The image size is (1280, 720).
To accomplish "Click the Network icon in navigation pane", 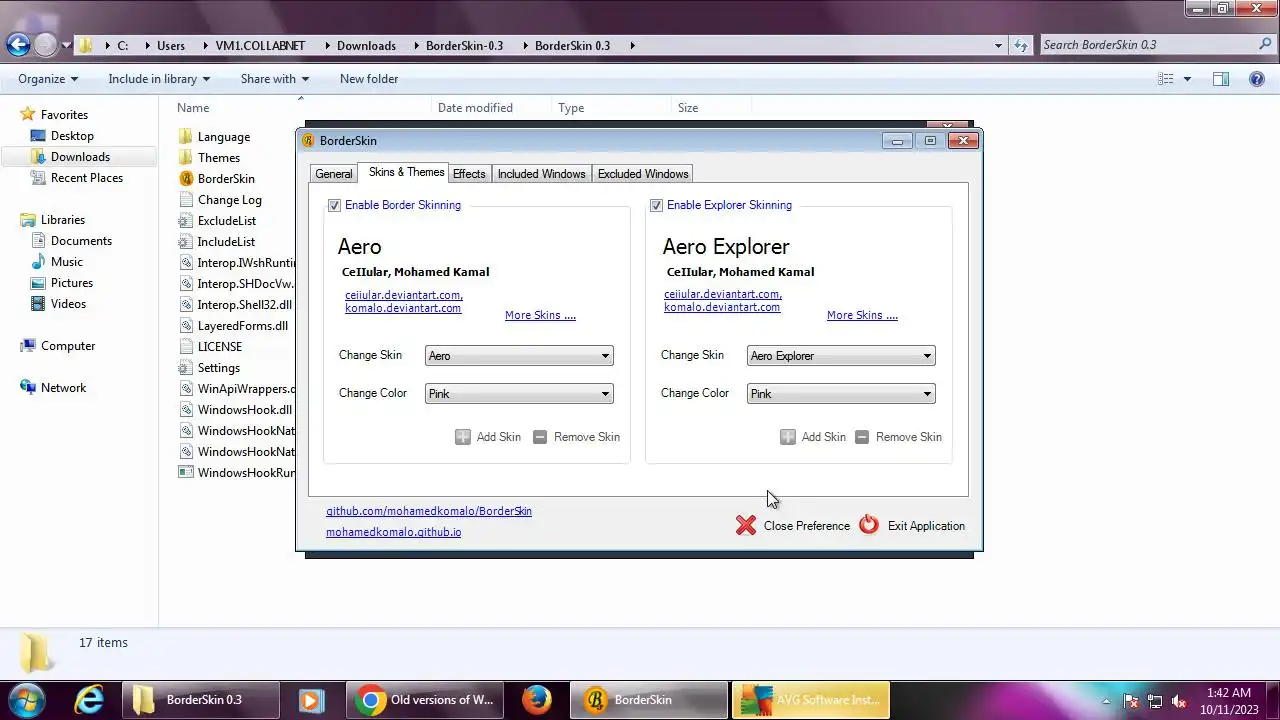I will [28, 387].
